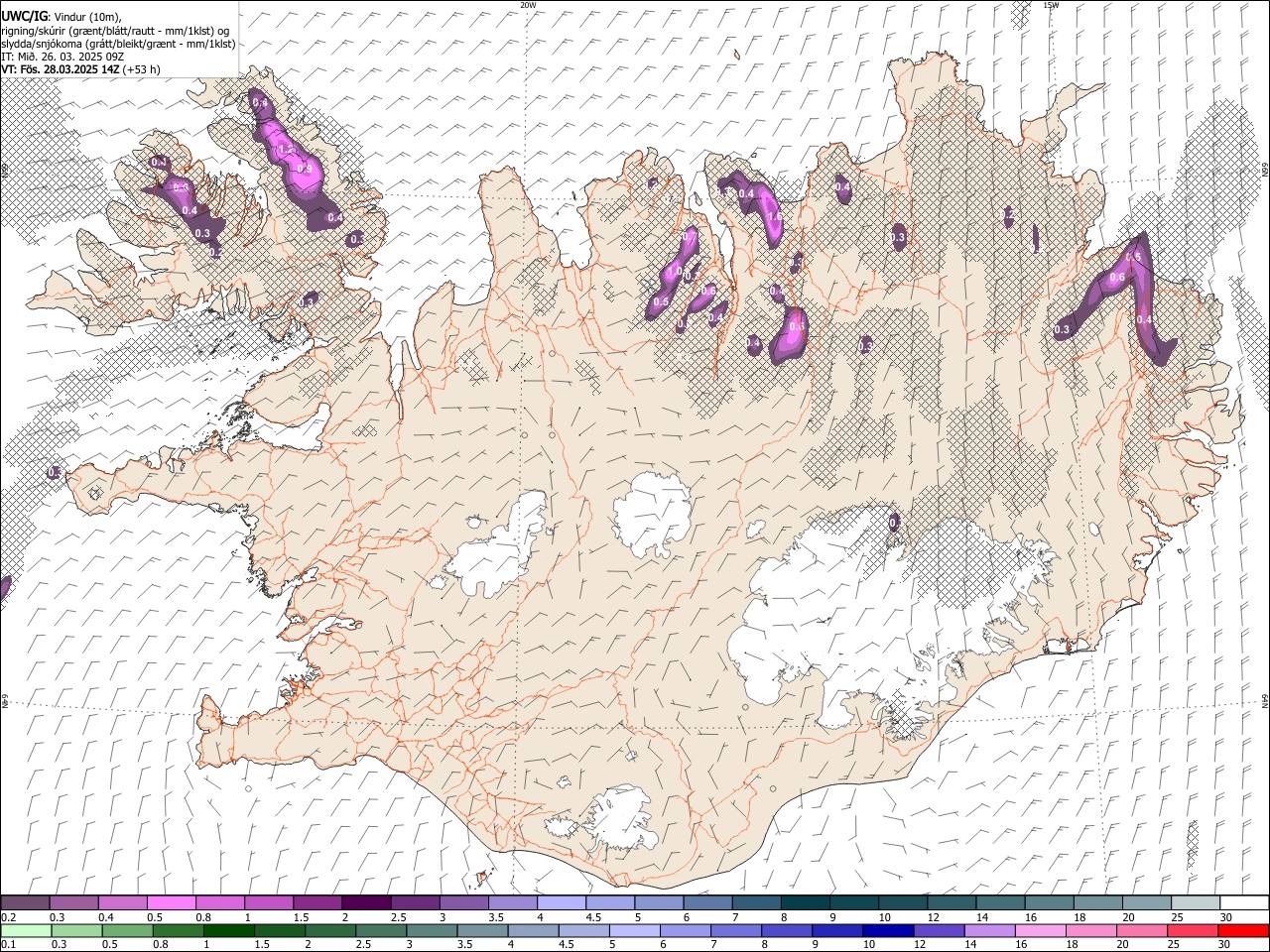
Task: Select upper legend swatch between 3.5 and 4
Action: (x=512, y=902)
